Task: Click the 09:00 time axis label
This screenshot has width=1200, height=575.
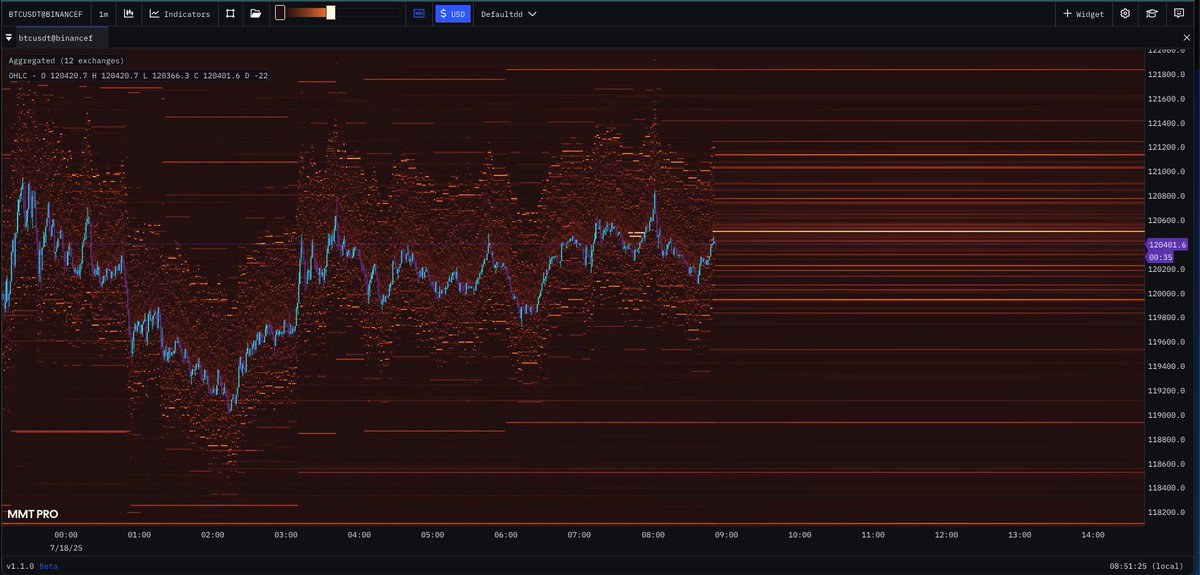Action: click(x=726, y=535)
